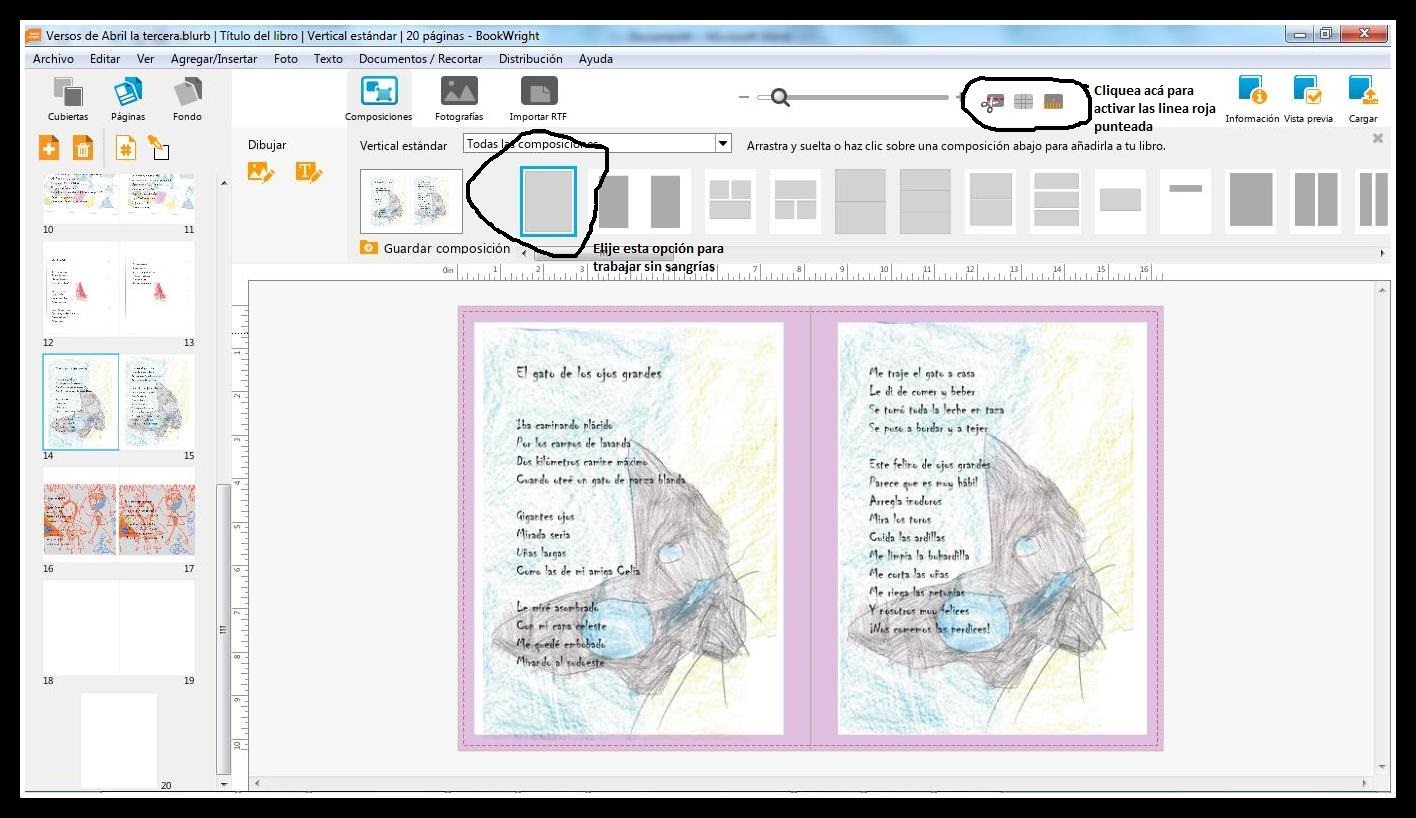Click the 'Vertical estándar' label
1416x818 pixels.
[x=404, y=146]
